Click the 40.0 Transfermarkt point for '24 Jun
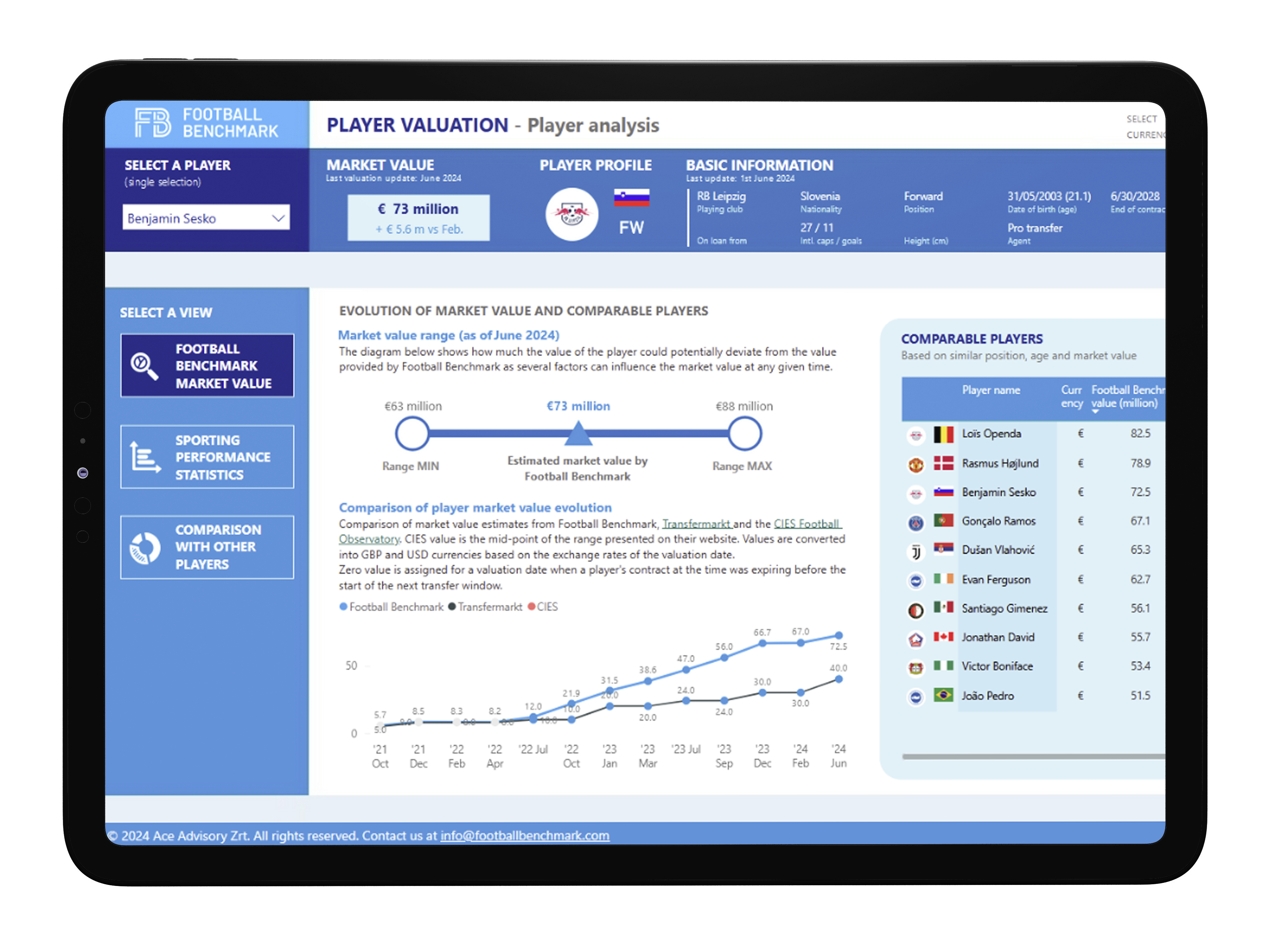Screen dimensions: 1272x952 (x=839, y=679)
